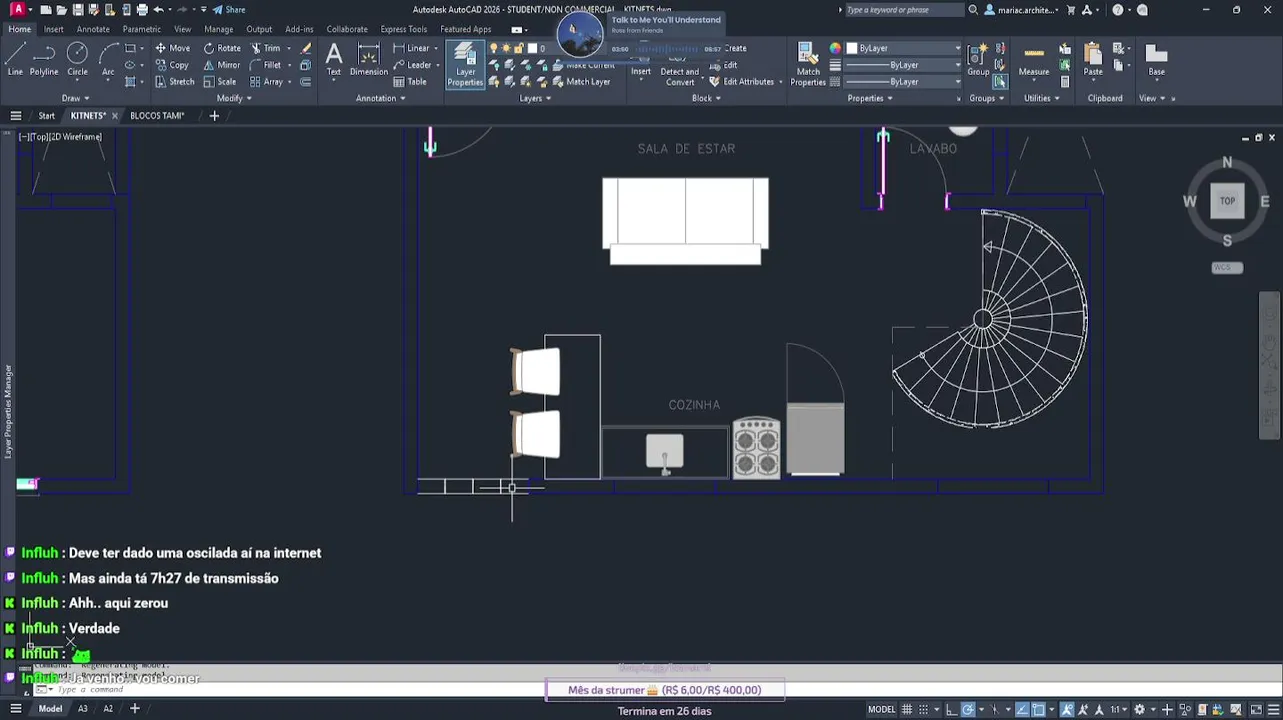Image resolution: width=1283 pixels, height=720 pixels.
Task: Expand the Draw panel dropdown
Action: click(76, 98)
